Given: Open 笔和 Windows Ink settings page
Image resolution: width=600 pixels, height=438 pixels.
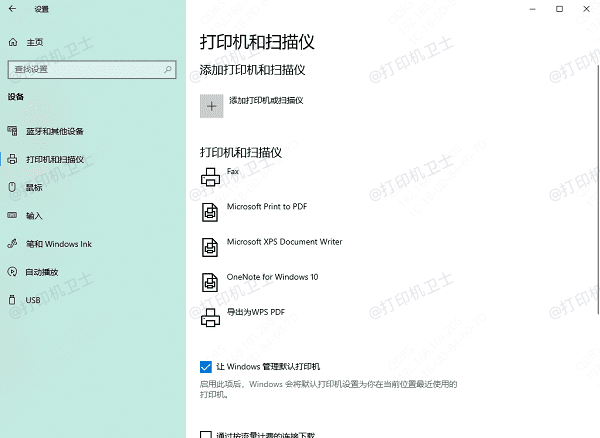Looking at the screenshot, I should point(59,244).
